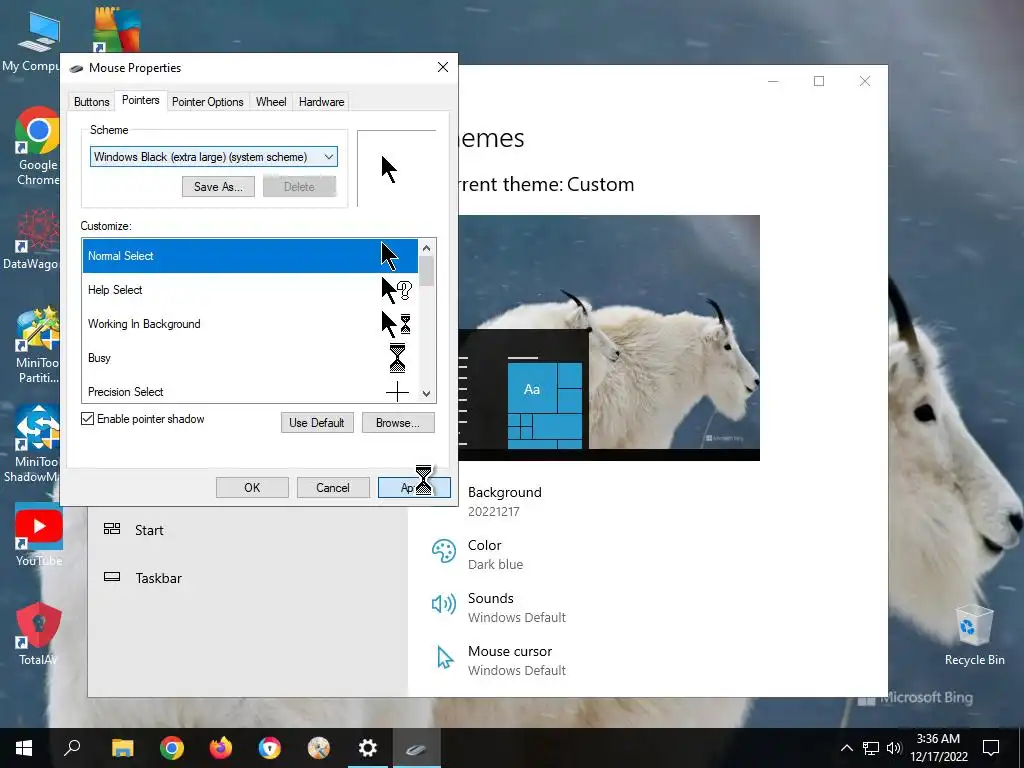The width and height of the screenshot is (1024, 768).
Task: Select Normal Select pointer row
Action: (250, 256)
